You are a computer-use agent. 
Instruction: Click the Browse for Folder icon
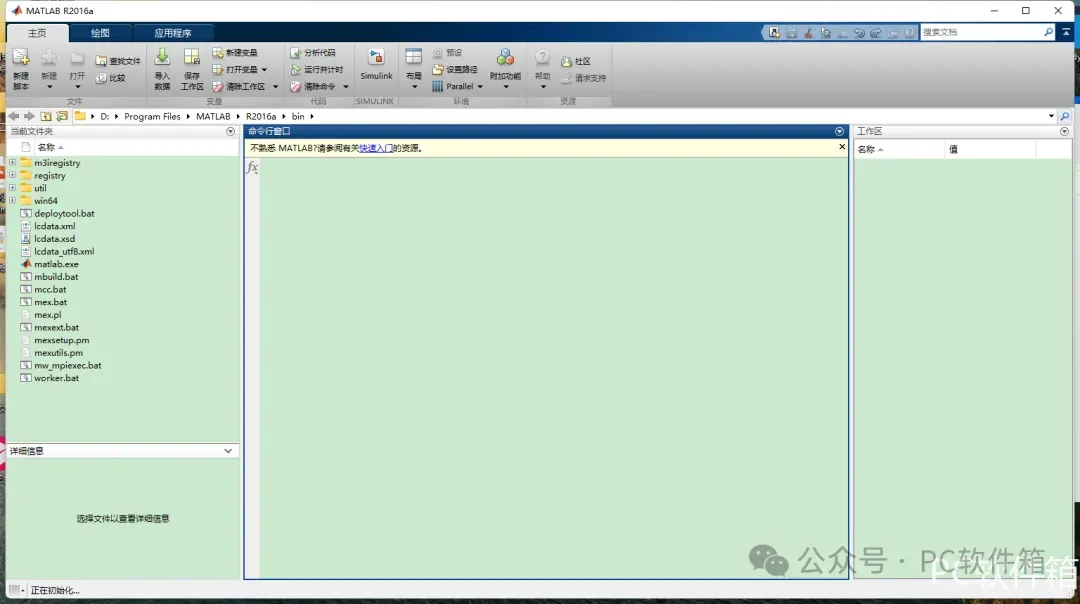(x=62, y=116)
